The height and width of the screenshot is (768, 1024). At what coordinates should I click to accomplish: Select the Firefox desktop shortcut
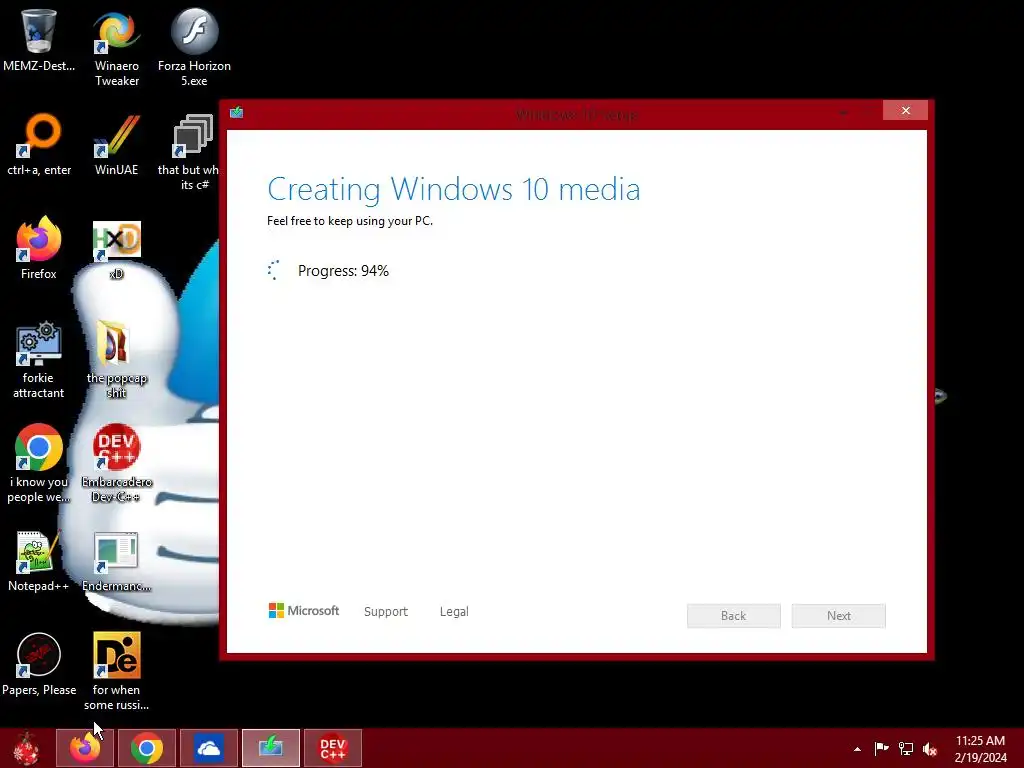[39, 248]
